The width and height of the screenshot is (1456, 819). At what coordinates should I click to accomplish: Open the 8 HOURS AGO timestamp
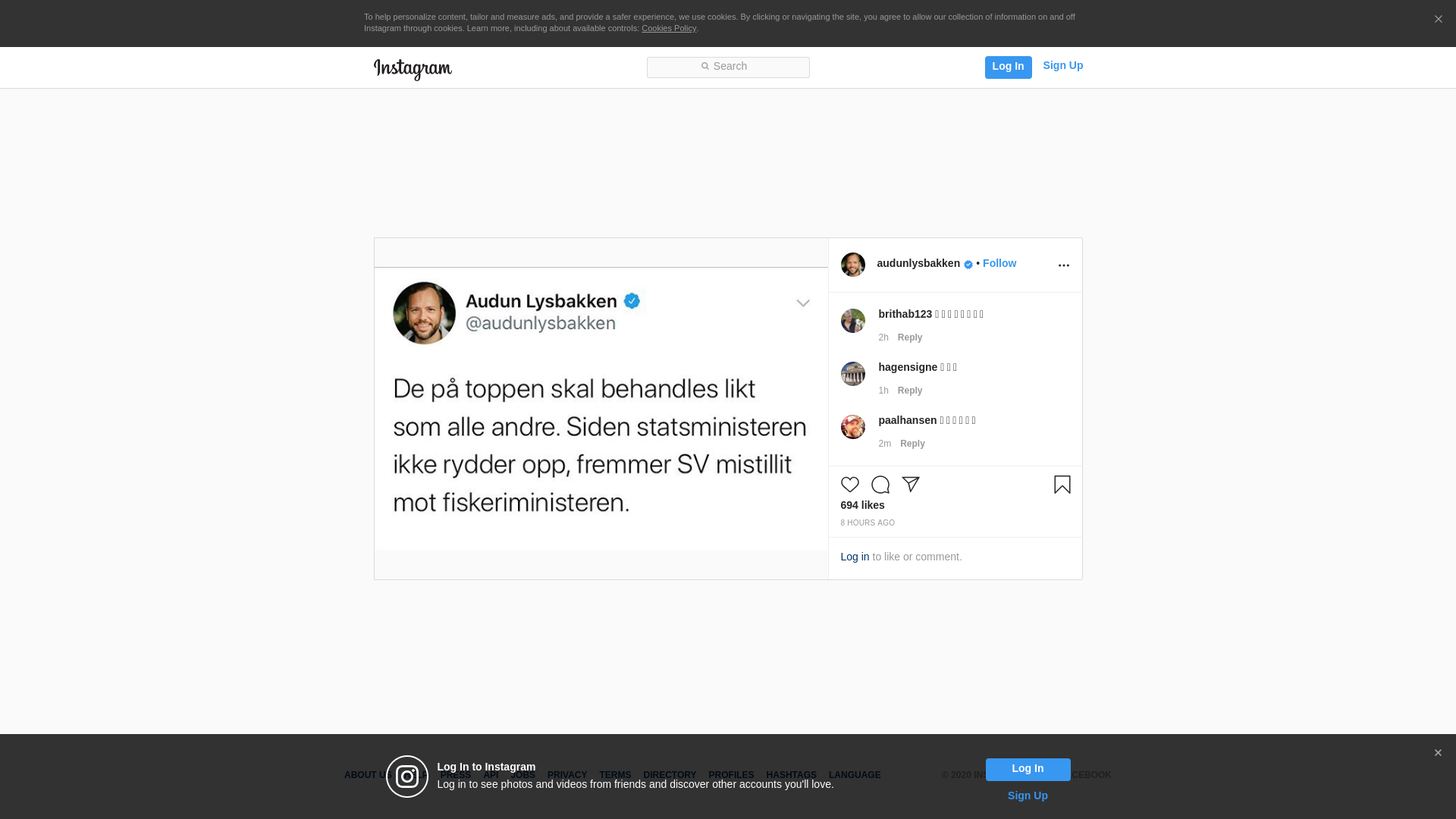click(x=868, y=523)
